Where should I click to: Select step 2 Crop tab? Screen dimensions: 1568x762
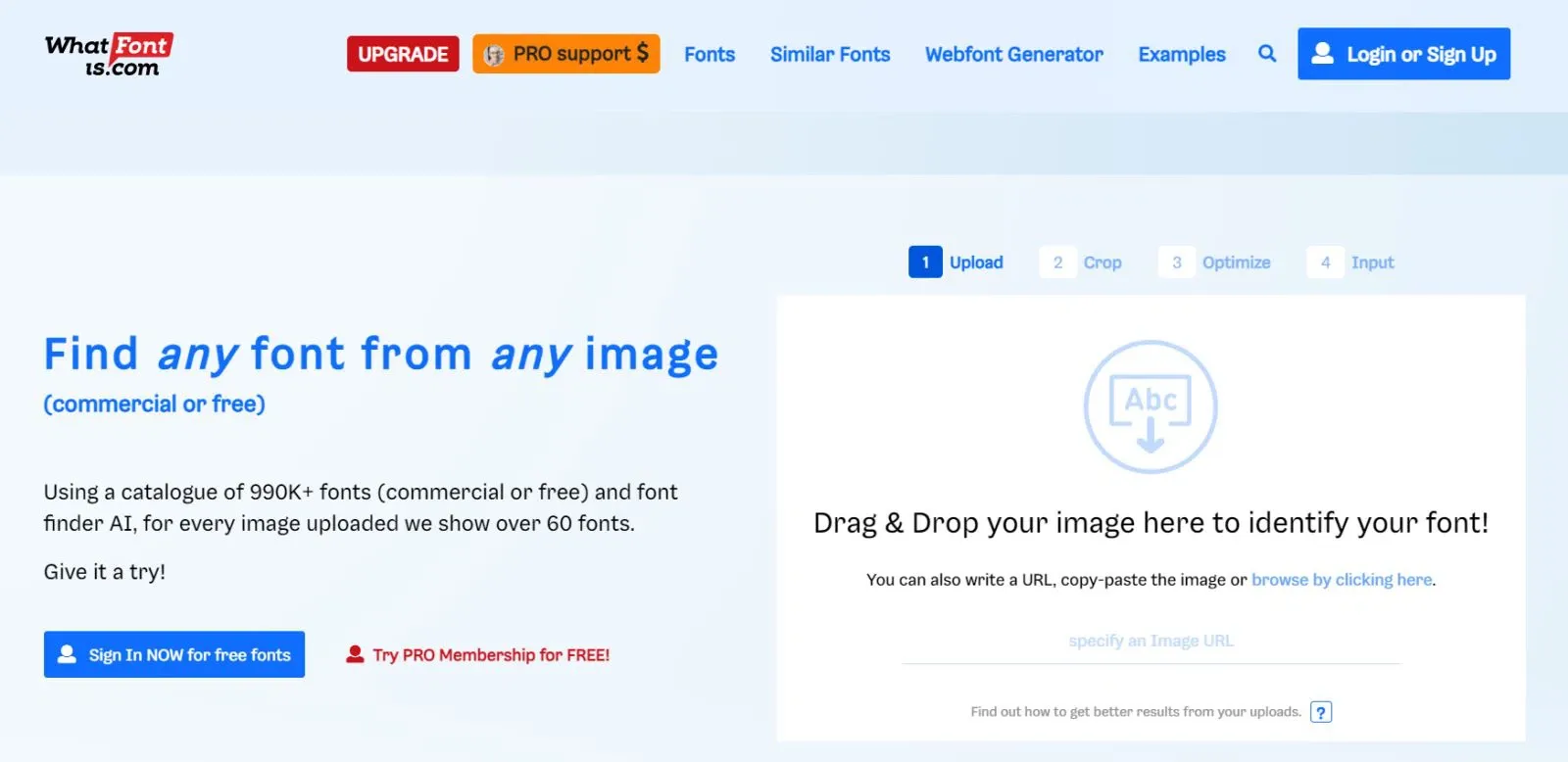click(x=1081, y=262)
